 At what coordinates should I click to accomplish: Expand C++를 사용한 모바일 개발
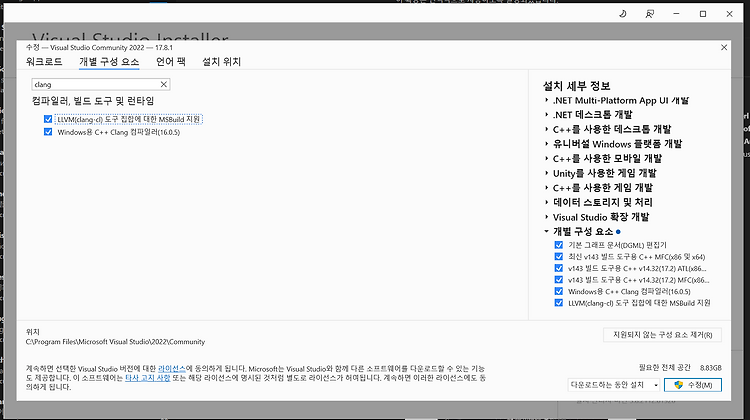[x=546, y=158]
